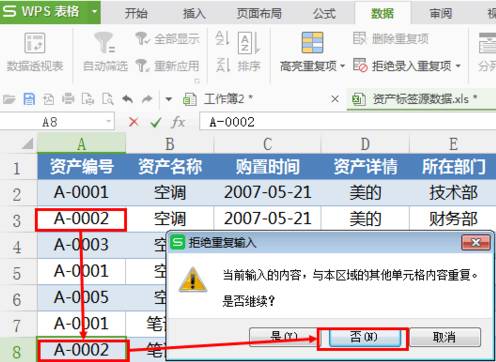
Task: Close the 拒绝重复输入 dialog
Action: pos(476,242)
